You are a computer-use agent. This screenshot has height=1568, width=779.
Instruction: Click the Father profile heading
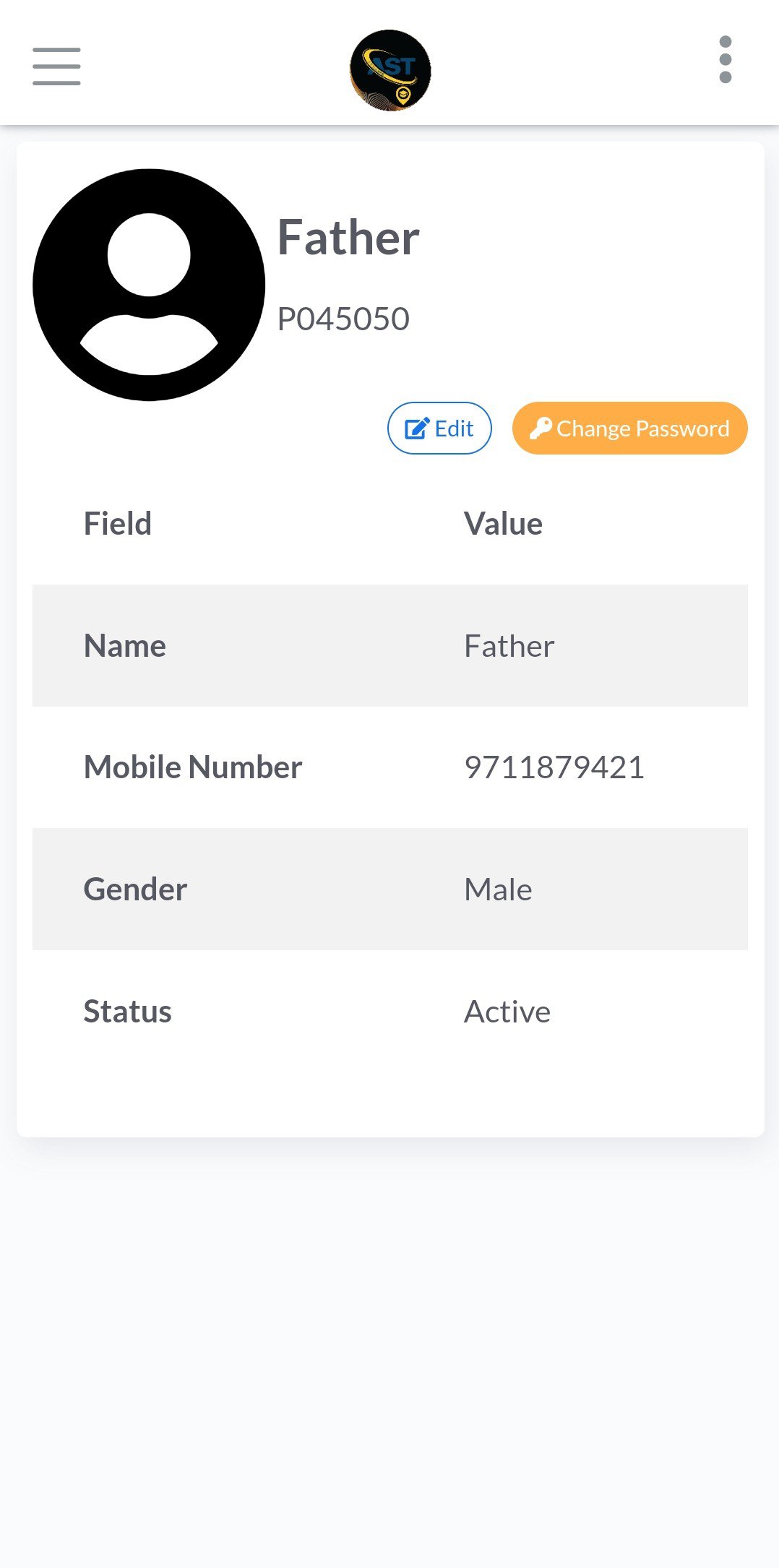tap(348, 238)
